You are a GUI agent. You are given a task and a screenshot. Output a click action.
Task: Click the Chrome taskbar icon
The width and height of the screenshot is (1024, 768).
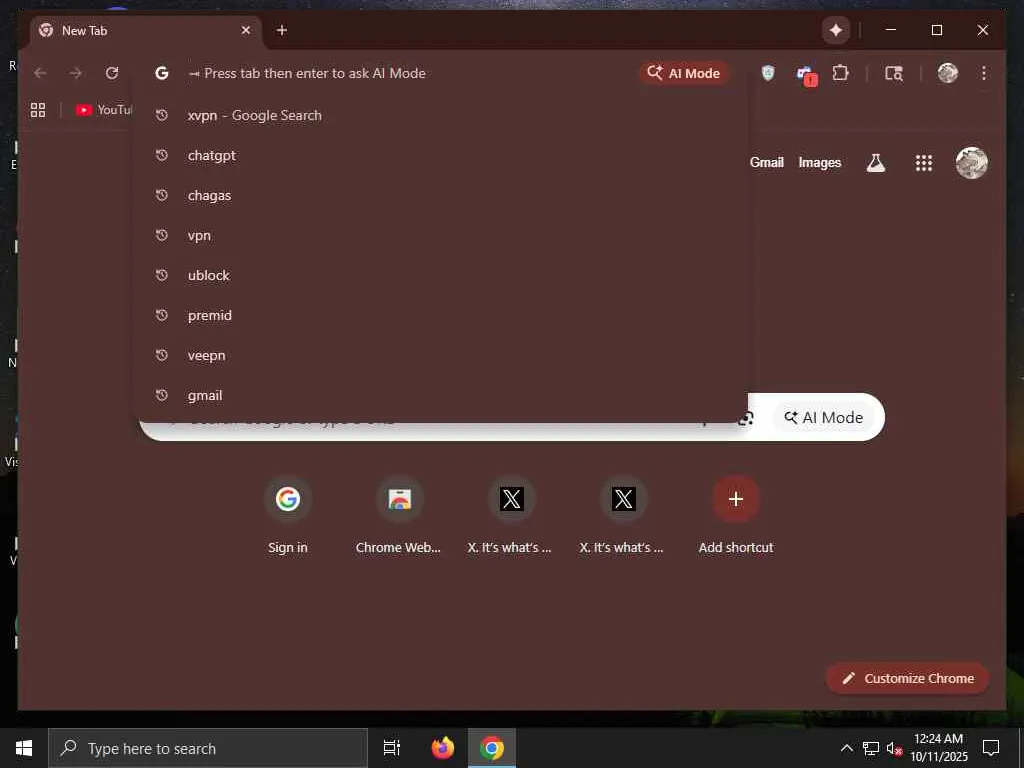point(492,748)
